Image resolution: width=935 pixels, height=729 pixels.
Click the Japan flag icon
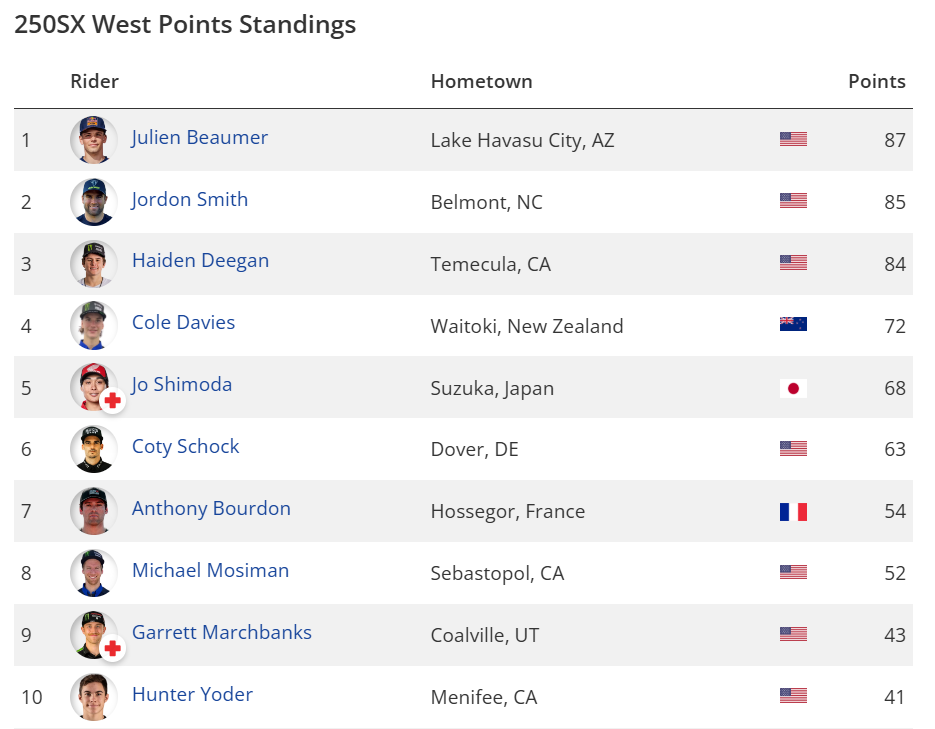793,387
